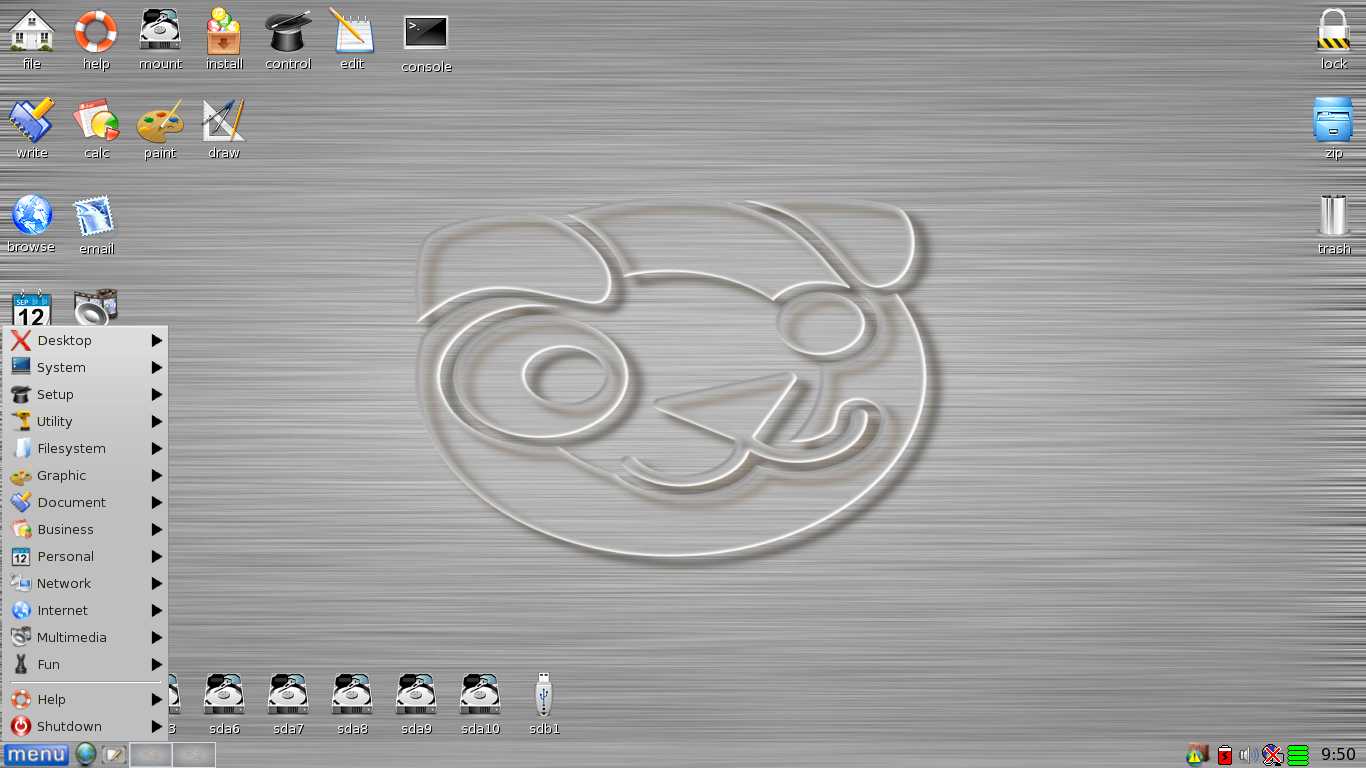The width and height of the screenshot is (1366, 768).
Task: Expand the Help submenu in menu
Action: [x=86, y=700]
